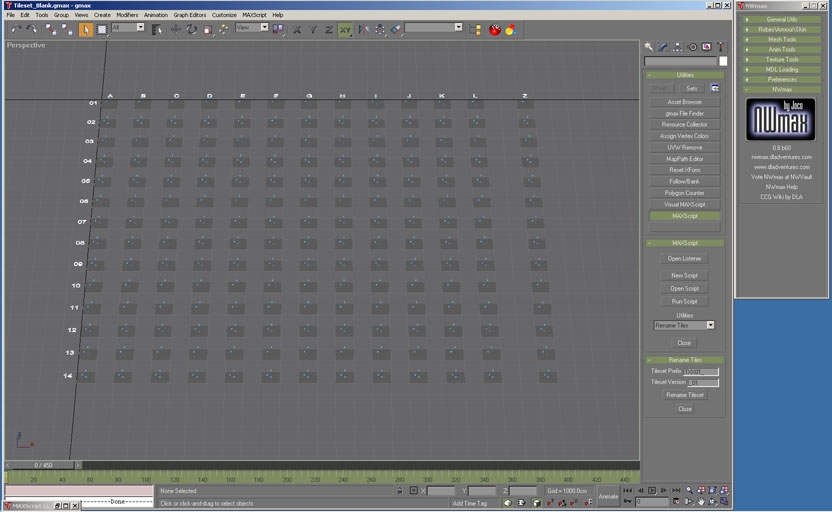Expand the General Utils rollout
The height and width of the screenshot is (512, 832).
[x=782, y=19]
